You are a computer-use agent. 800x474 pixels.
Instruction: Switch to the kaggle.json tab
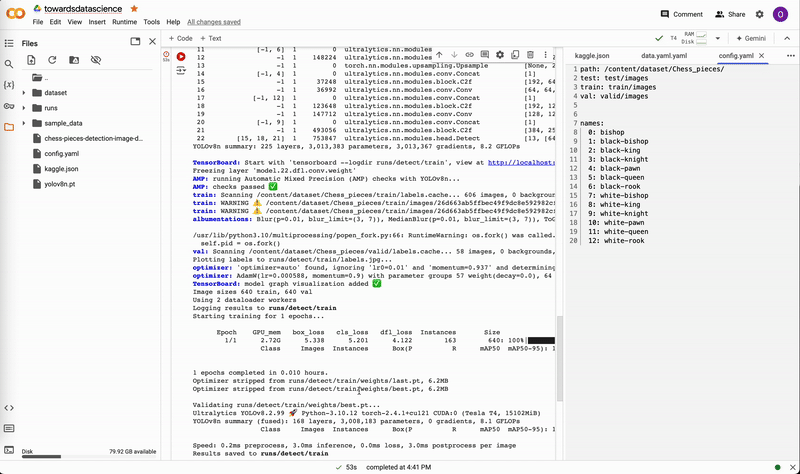click(591, 57)
